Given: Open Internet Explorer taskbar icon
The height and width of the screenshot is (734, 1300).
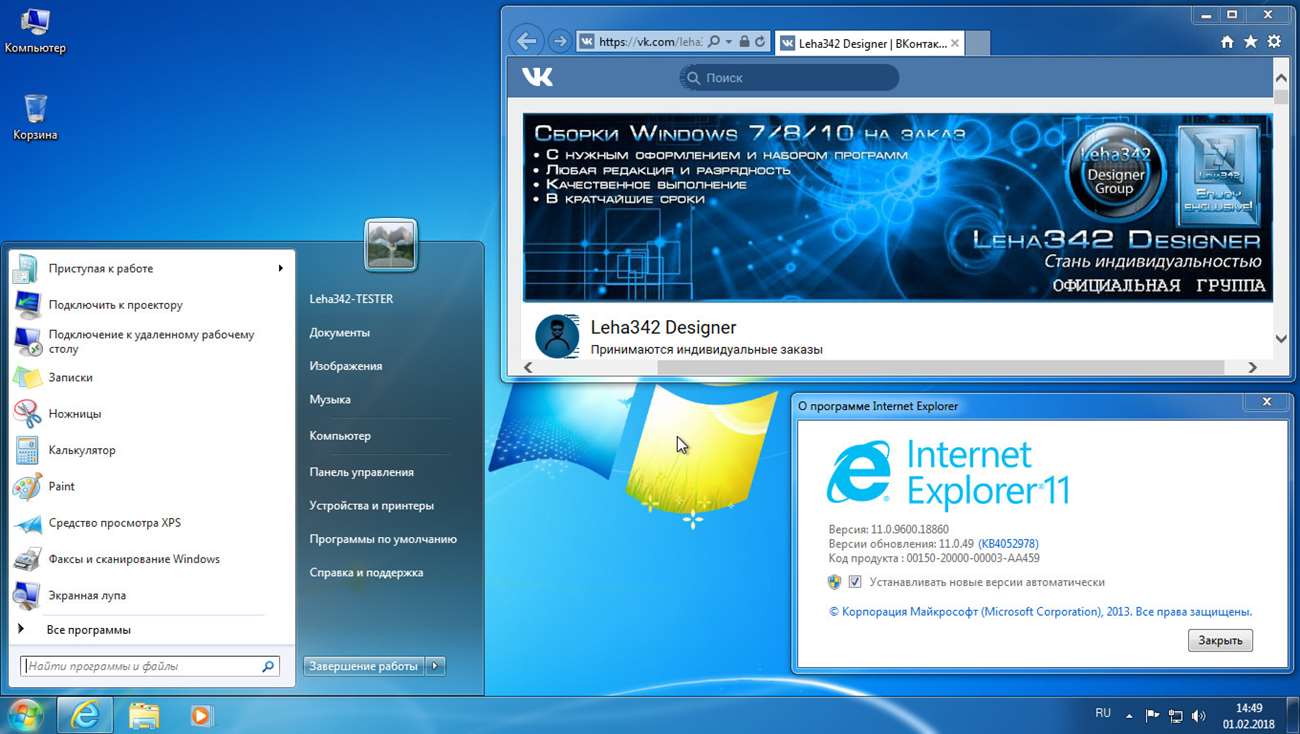Looking at the screenshot, I should [85, 715].
